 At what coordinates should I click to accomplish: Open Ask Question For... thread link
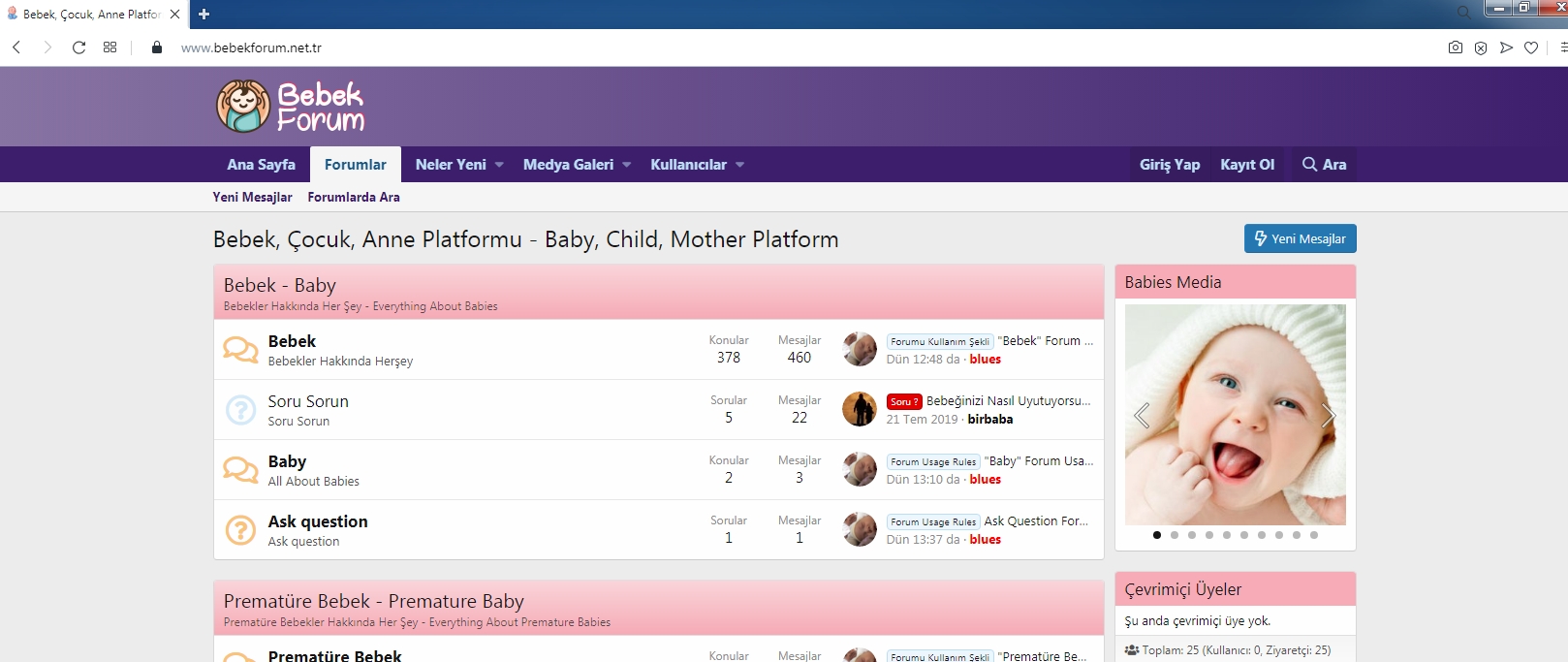[1036, 521]
